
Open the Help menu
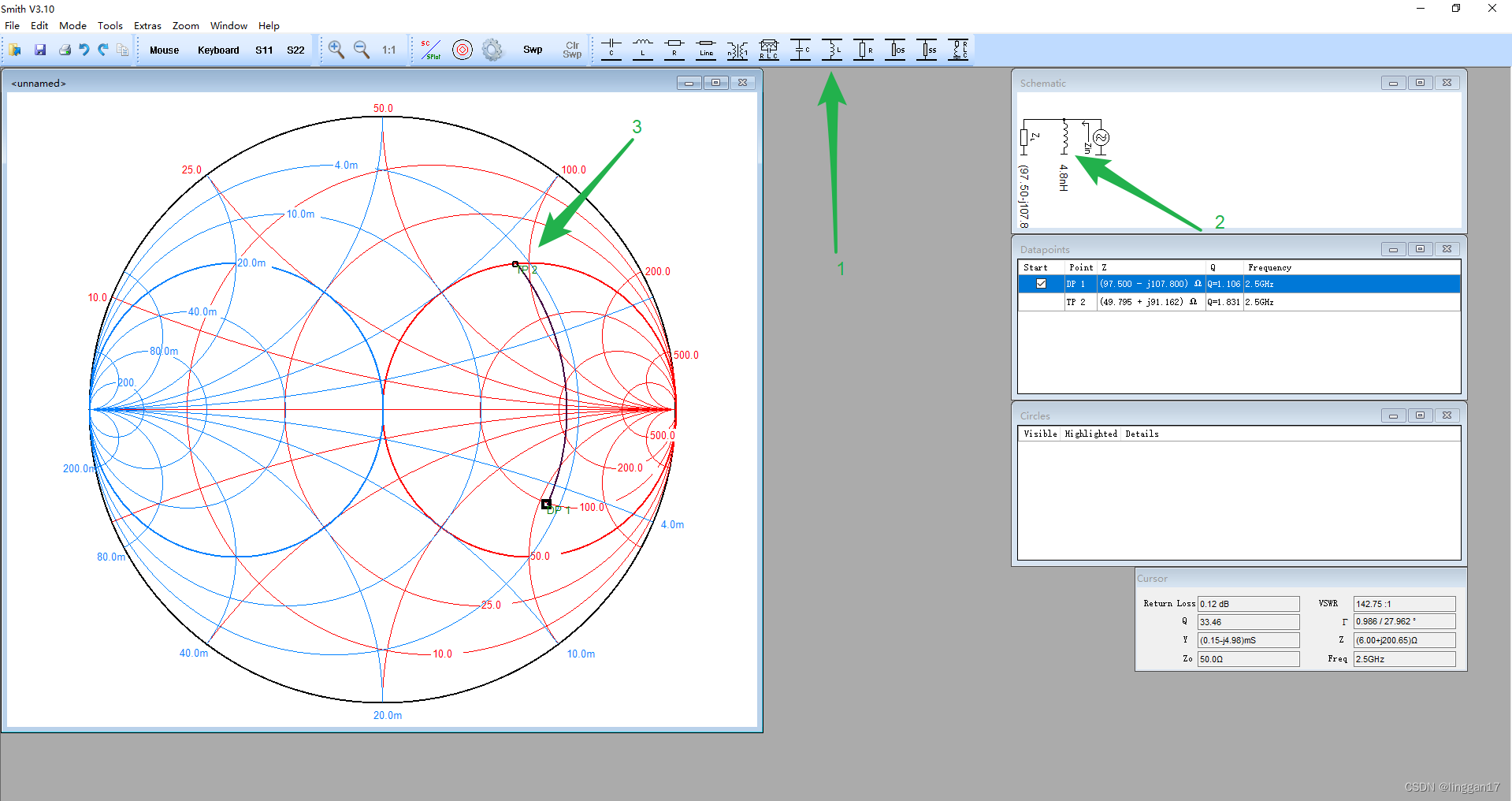(269, 25)
